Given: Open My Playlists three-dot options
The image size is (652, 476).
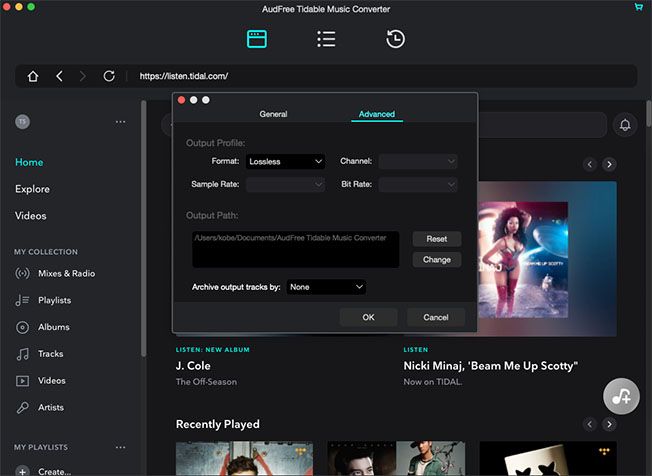Looking at the screenshot, I should pyautogui.click(x=121, y=447).
